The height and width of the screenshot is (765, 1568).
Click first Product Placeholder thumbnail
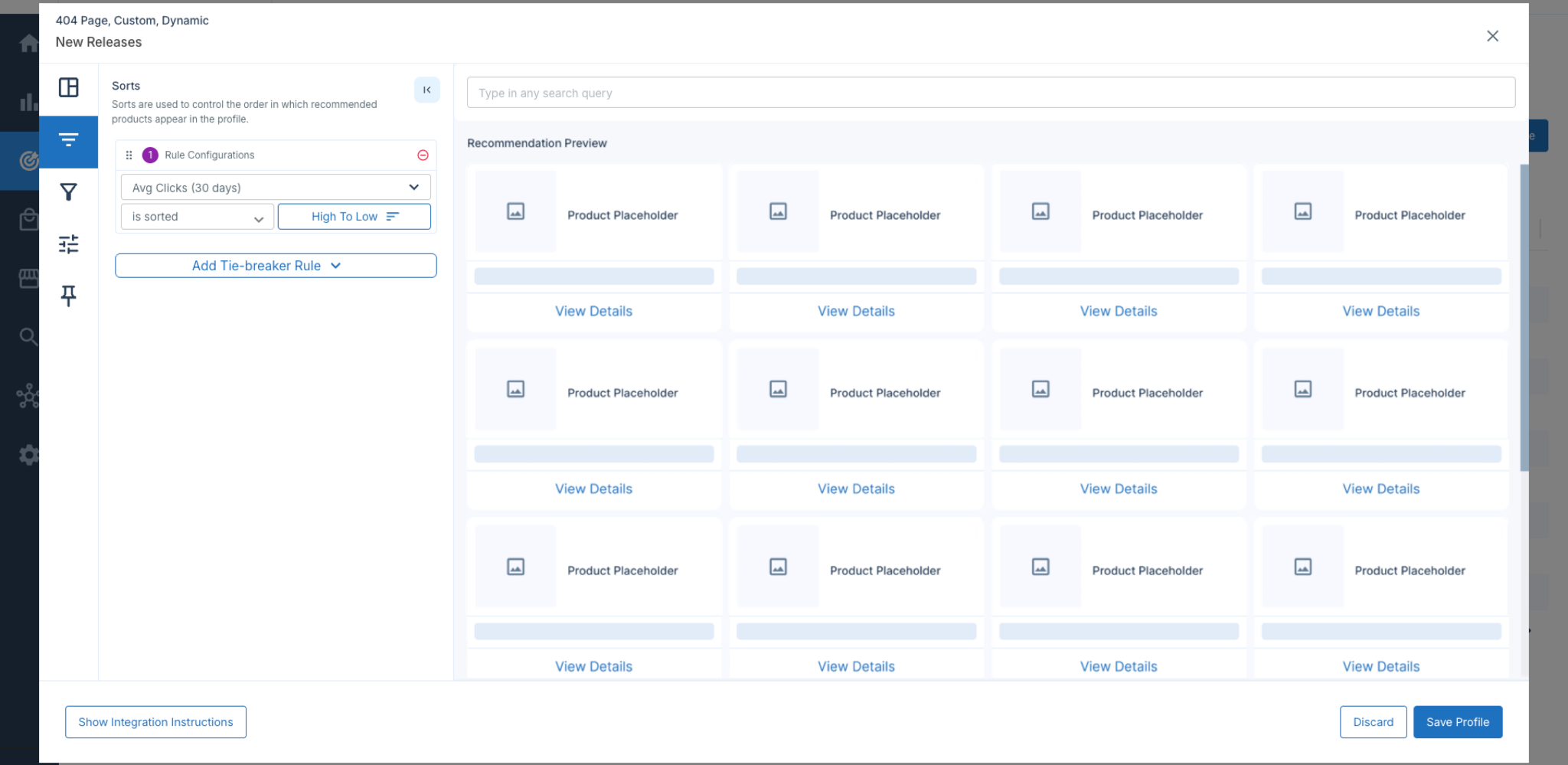[x=516, y=211]
